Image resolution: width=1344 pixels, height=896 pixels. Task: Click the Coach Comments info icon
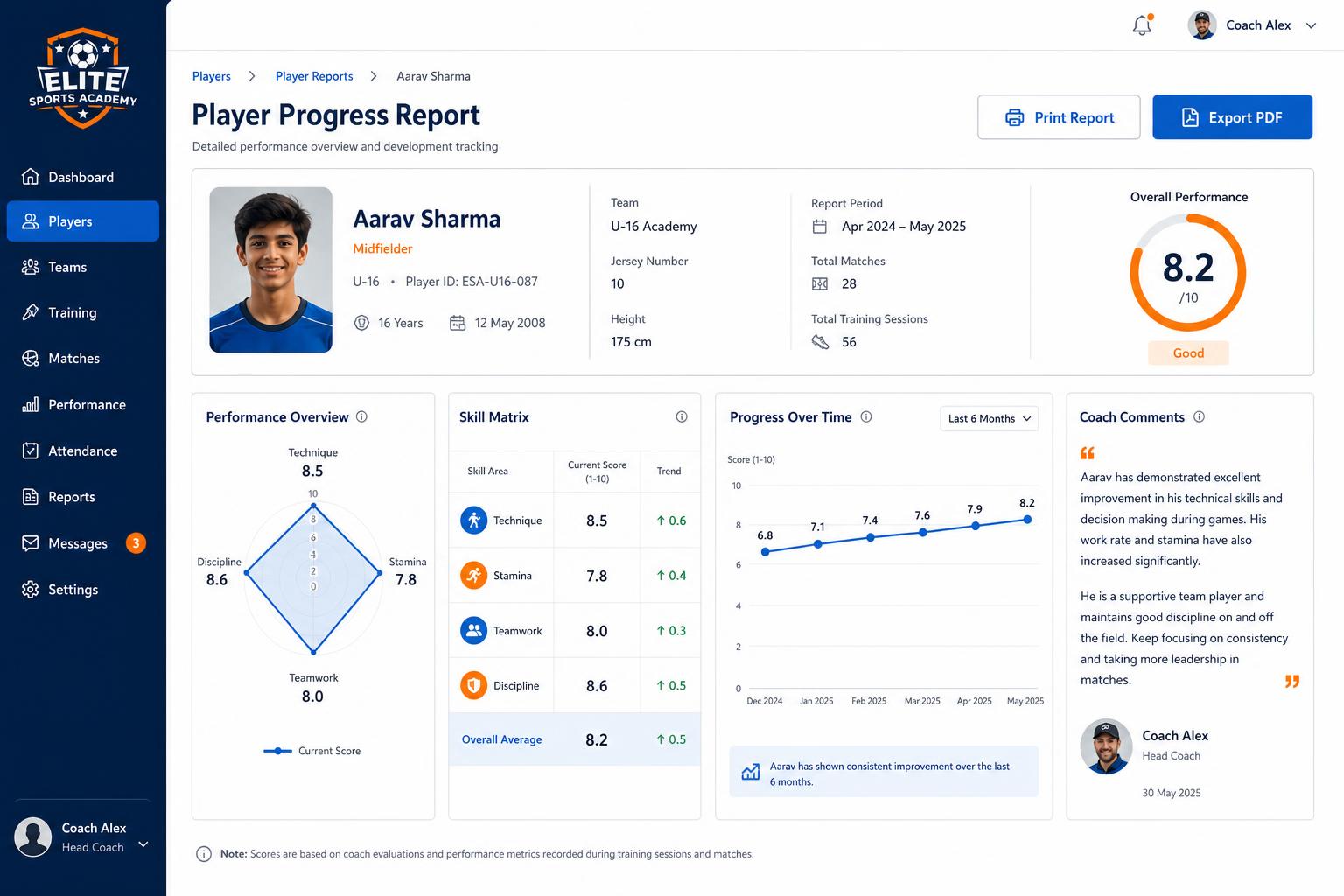1199,417
